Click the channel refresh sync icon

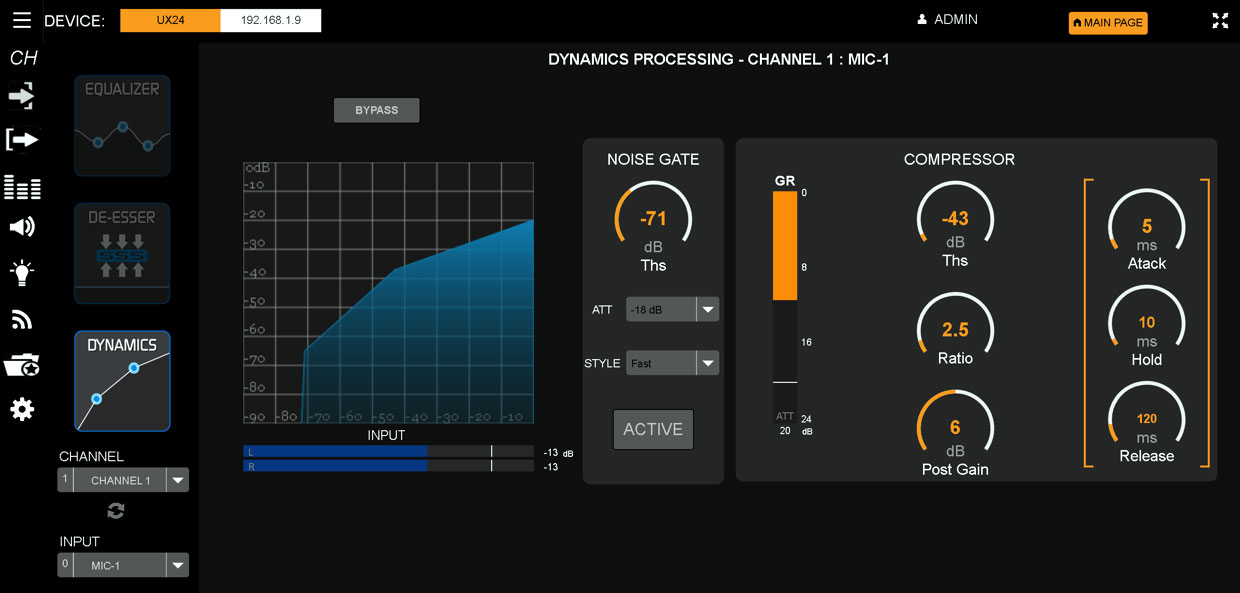click(x=116, y=511)
